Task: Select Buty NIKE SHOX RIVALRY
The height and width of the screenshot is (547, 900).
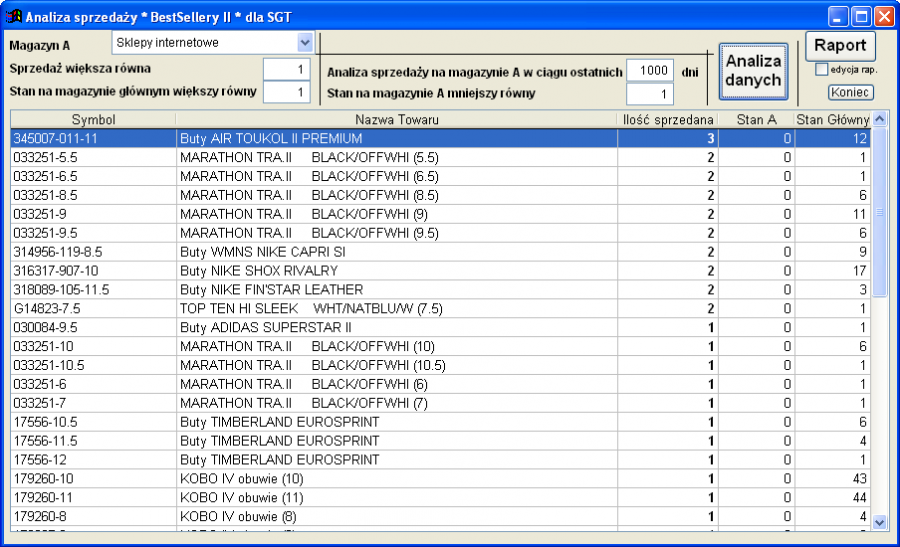Action: point(259,271)
